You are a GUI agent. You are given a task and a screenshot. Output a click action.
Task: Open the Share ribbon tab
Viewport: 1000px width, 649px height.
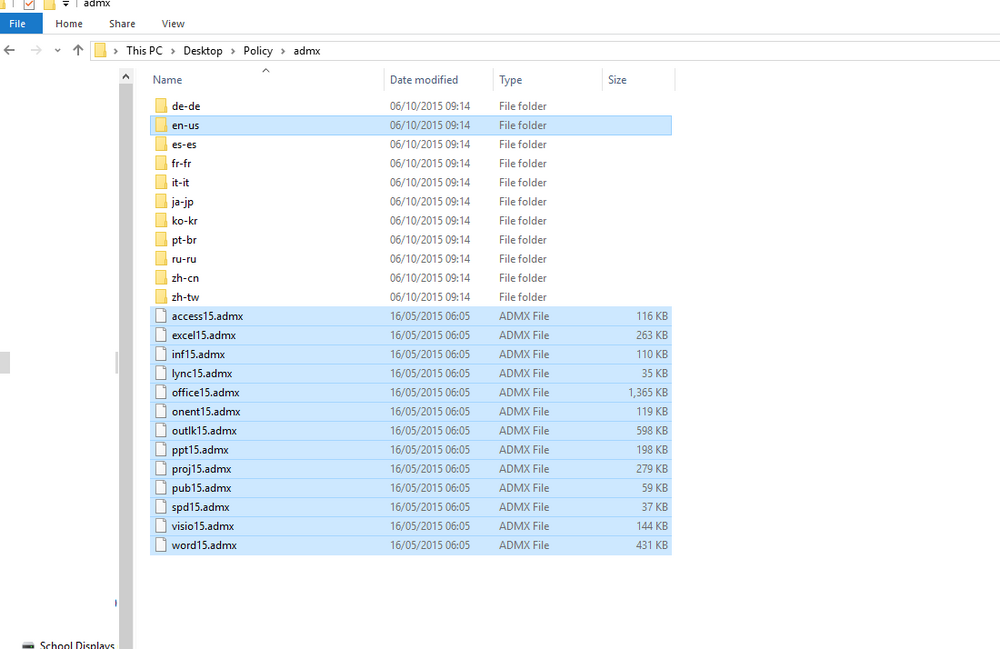[122, 24]
